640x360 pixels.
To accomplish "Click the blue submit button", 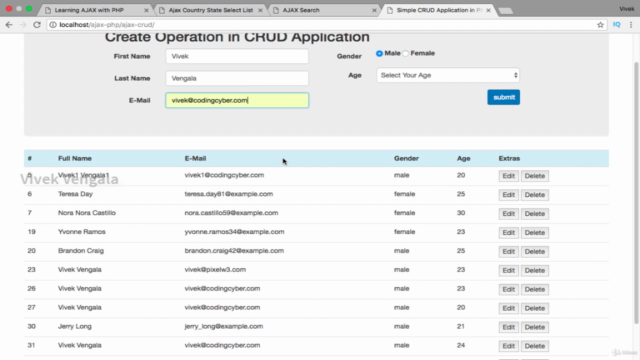I will 503,97.
